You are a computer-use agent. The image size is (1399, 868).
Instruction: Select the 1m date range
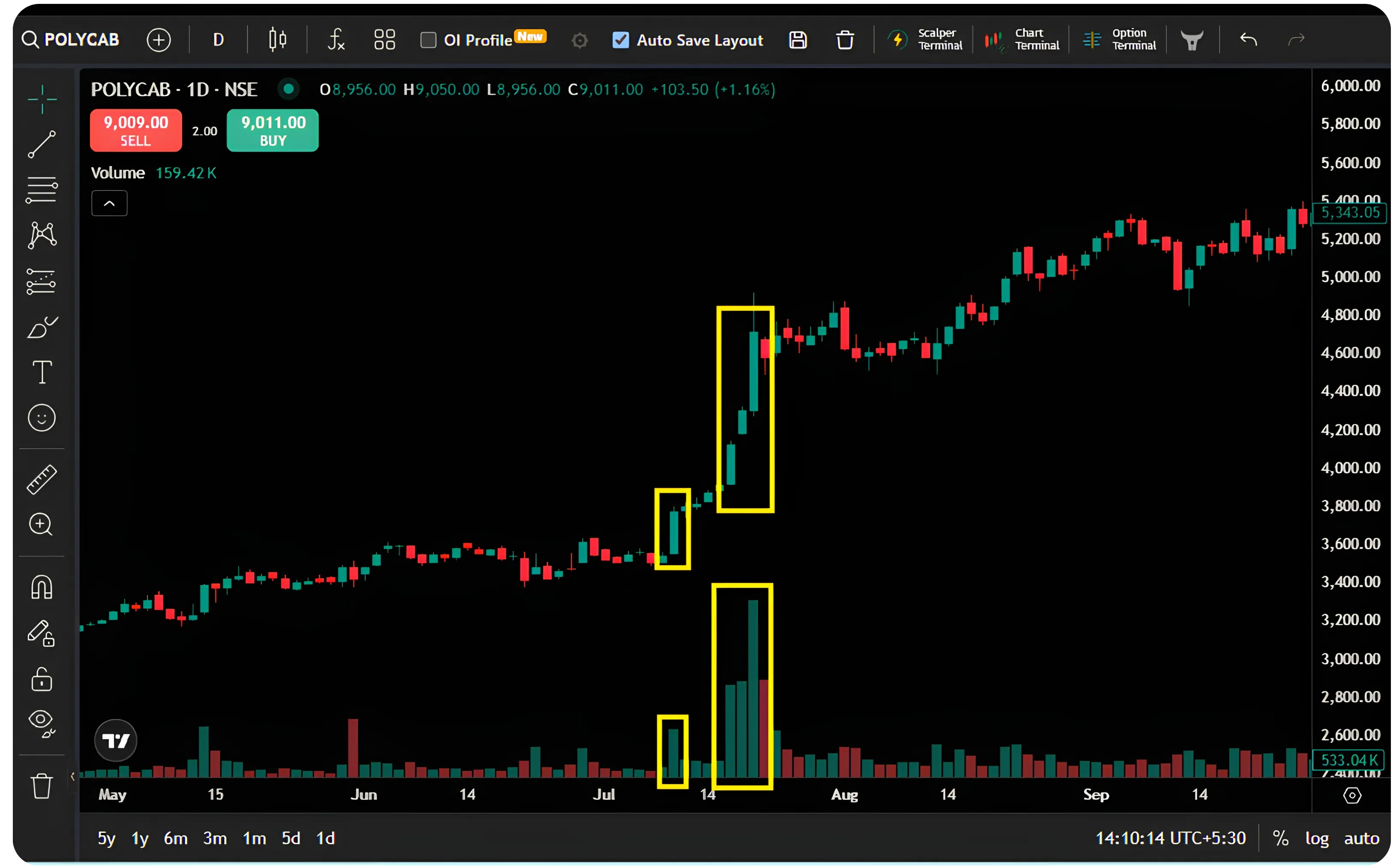tap(254, 838)
